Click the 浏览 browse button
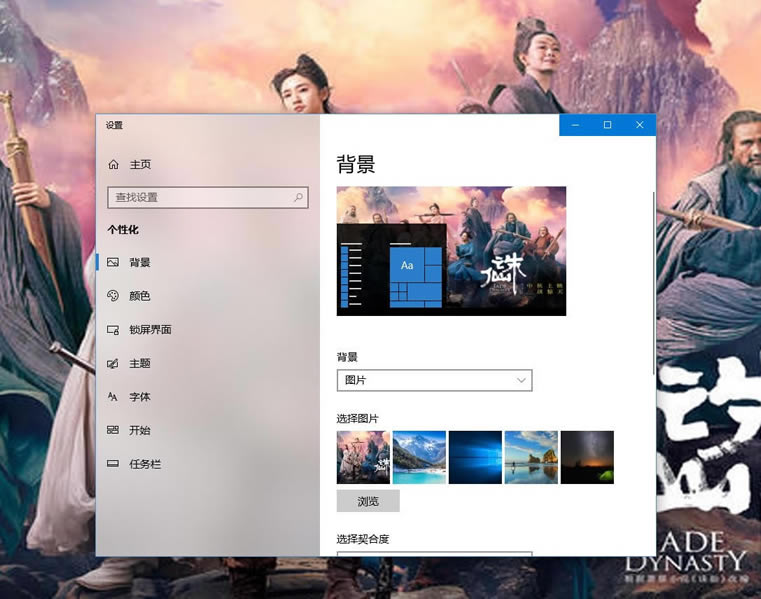This screenshot has height=599, width=761. pos(368,501)
